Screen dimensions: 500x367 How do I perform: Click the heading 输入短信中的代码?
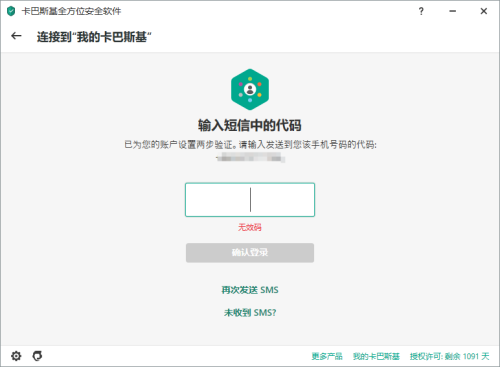click(x=250, y=125)
